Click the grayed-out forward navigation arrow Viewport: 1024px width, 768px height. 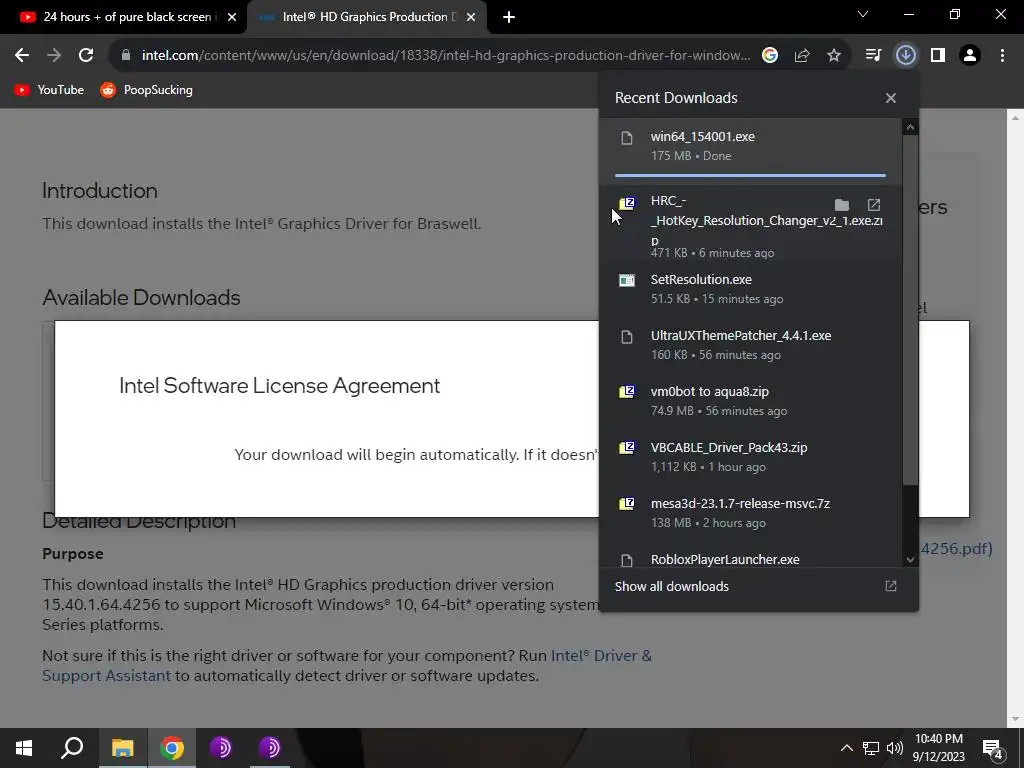point(54,56)
